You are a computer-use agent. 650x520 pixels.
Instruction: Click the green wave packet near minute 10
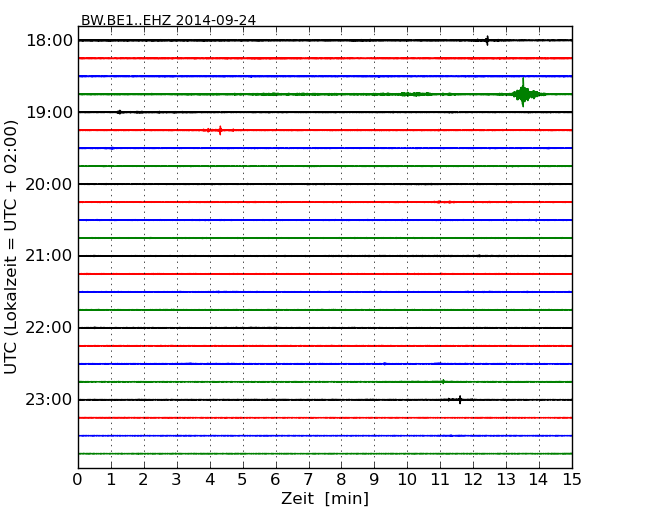[x=416, y=94]
